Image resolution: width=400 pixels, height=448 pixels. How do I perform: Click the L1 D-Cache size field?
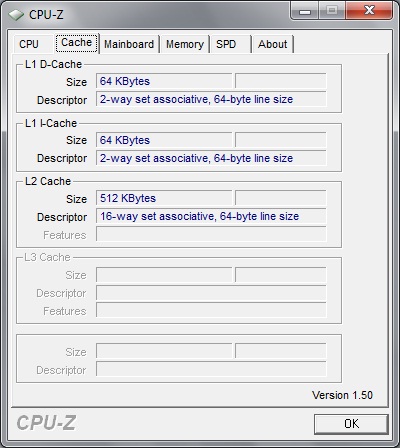tap(164, 81)
